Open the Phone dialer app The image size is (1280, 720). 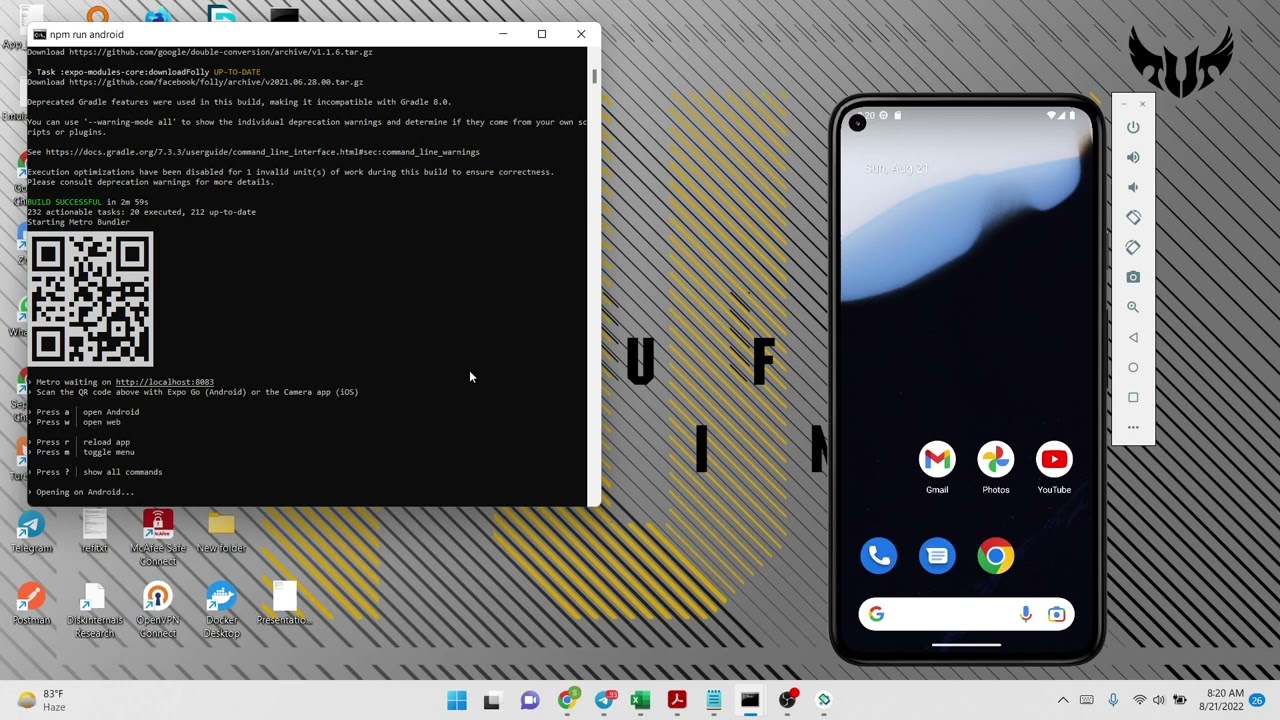pyautogui.click(x=879, y=556)
